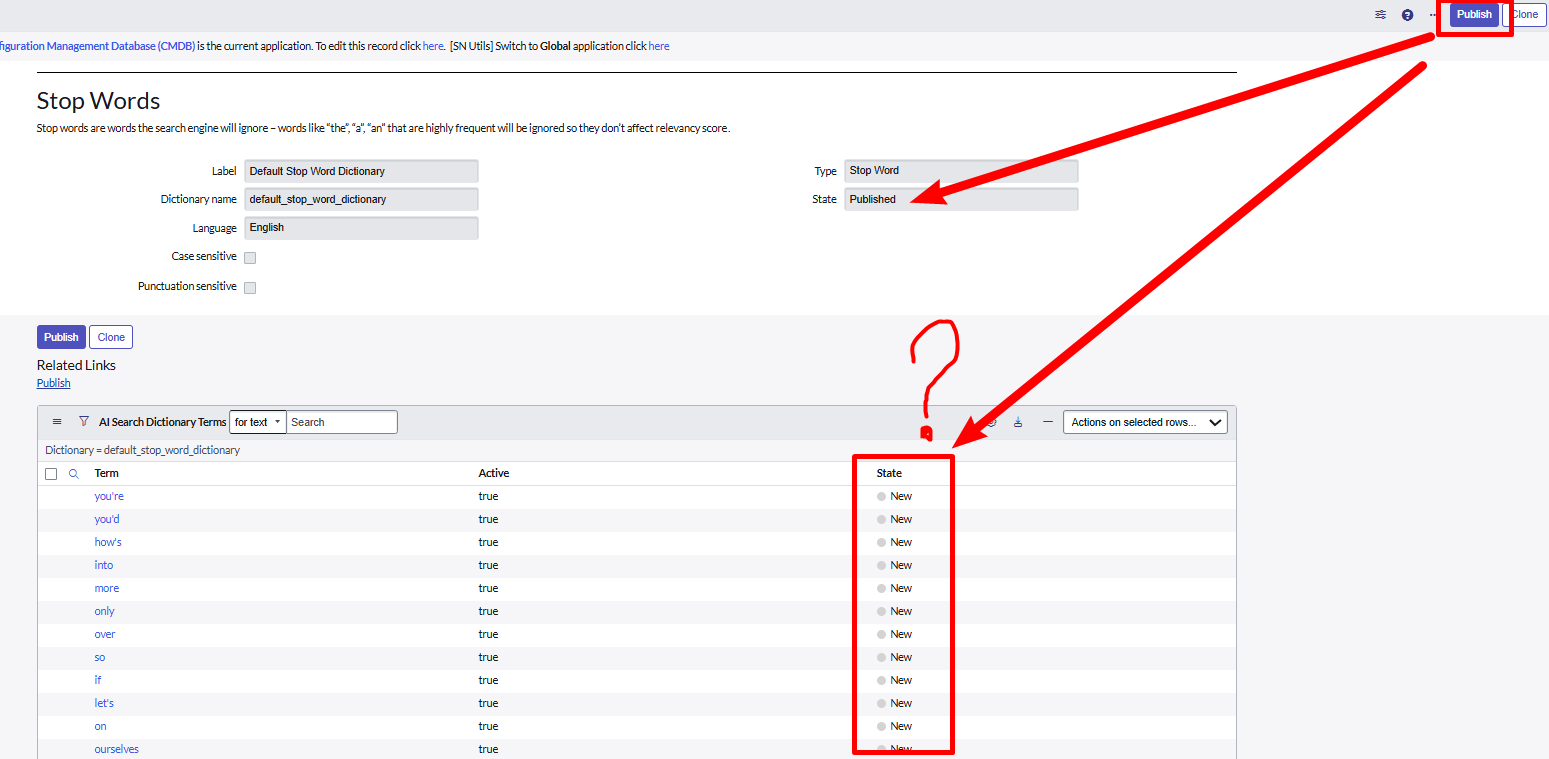Image resolution: width=1549 pixels, height=759 pixels.
Task: Click the help question mark icon
Action: pyautogui.click(x=1407, y=15)
